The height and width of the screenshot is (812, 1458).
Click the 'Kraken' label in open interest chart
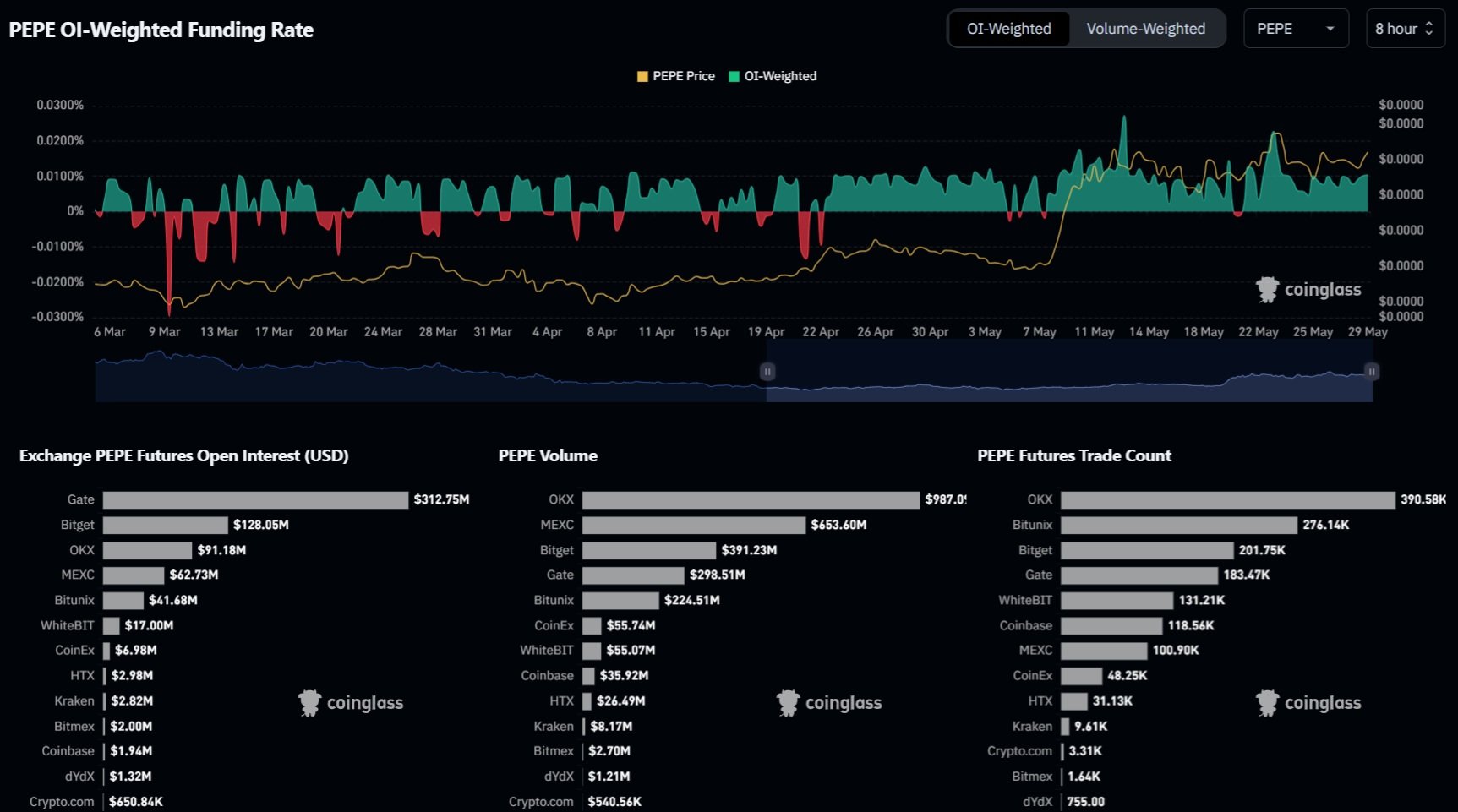(x=74, y=700)
